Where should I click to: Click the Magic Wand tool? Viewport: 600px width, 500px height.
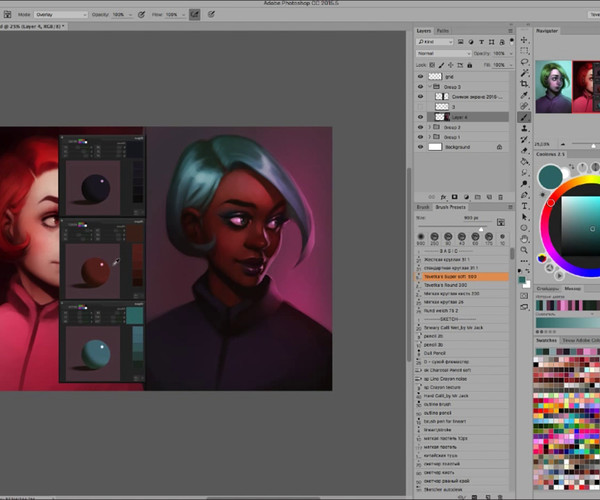point(525,74)
